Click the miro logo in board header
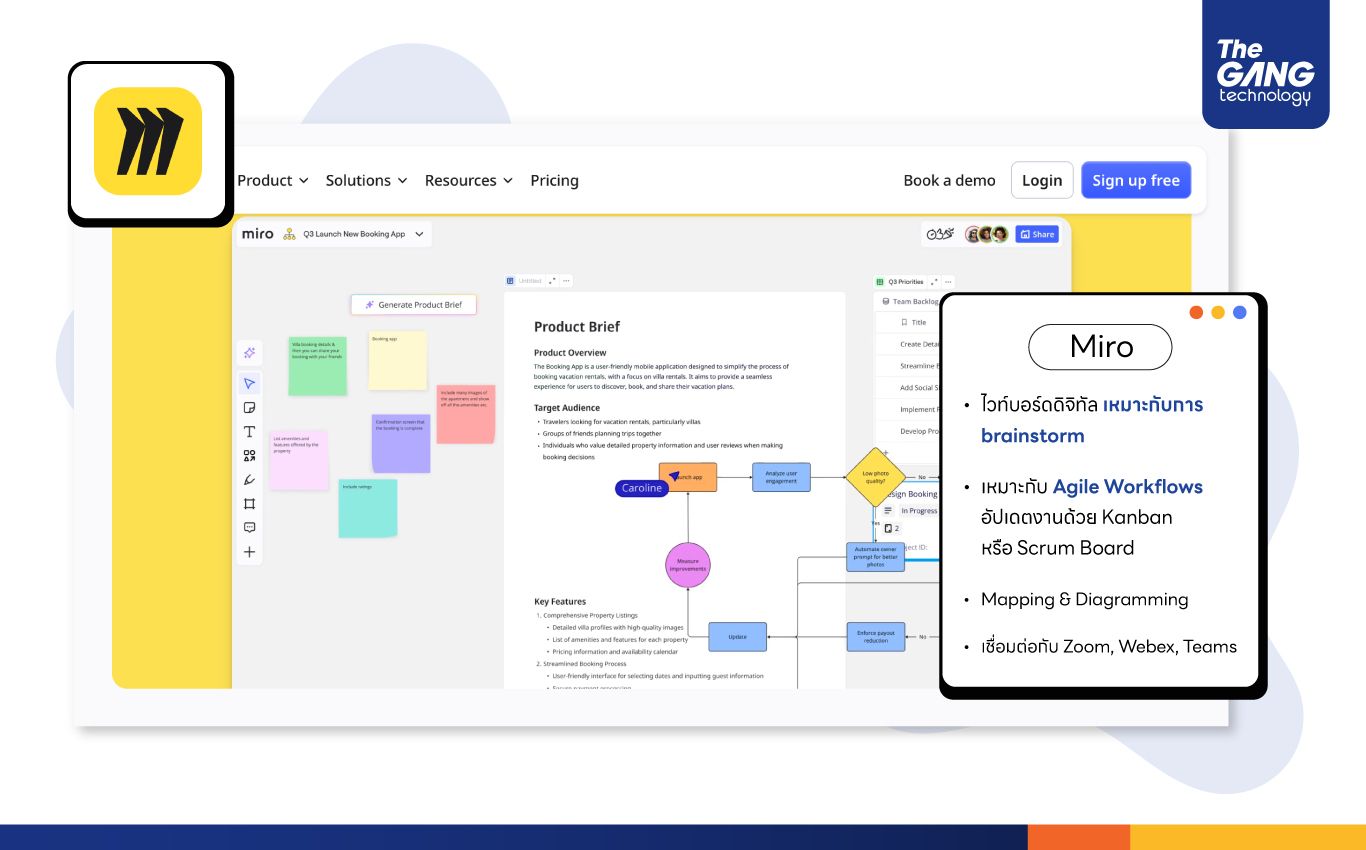The width and height of the screenshot is (1366, 850). (257, 234)
